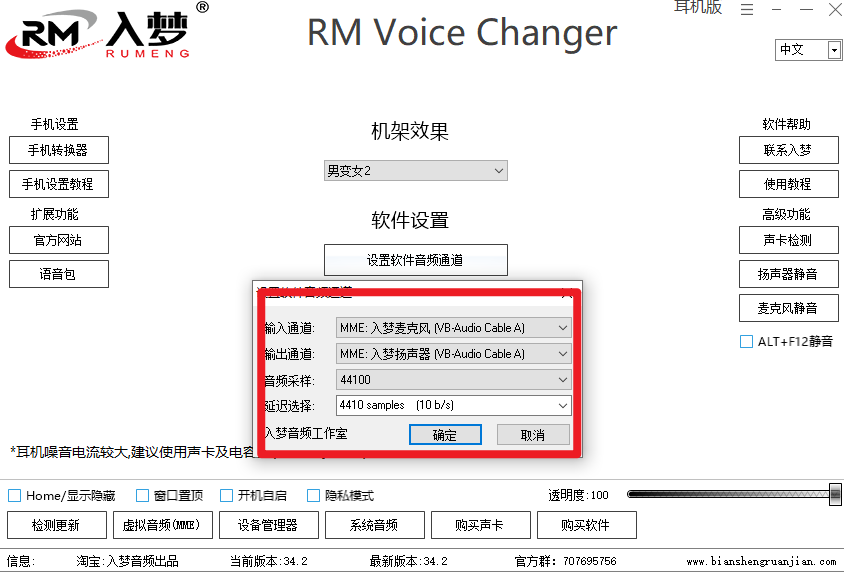Close the audio channel settings dialog
The image size is (844, 572).
coord(567,293)
